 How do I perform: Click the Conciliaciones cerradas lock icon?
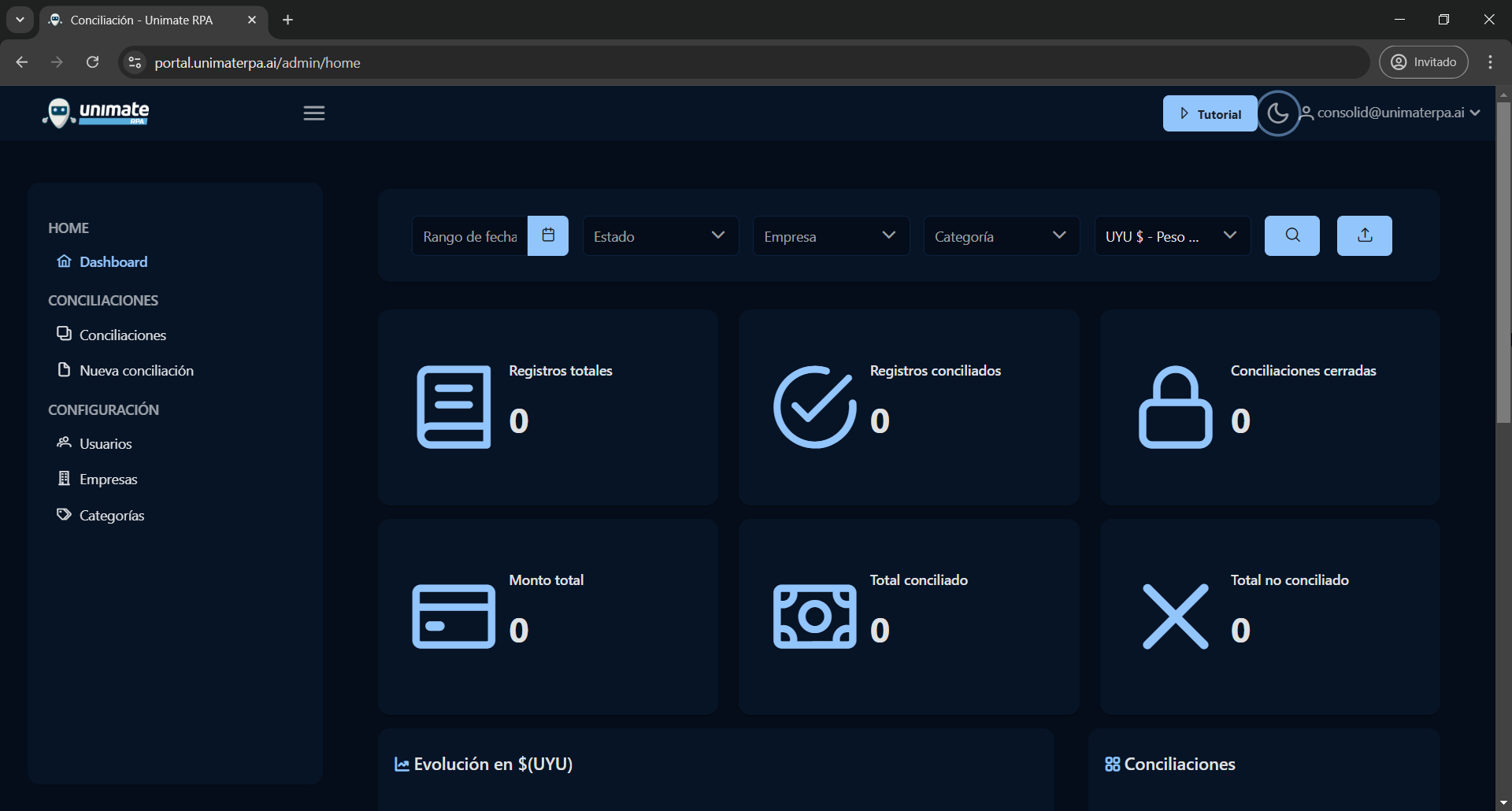point(1175,407)
